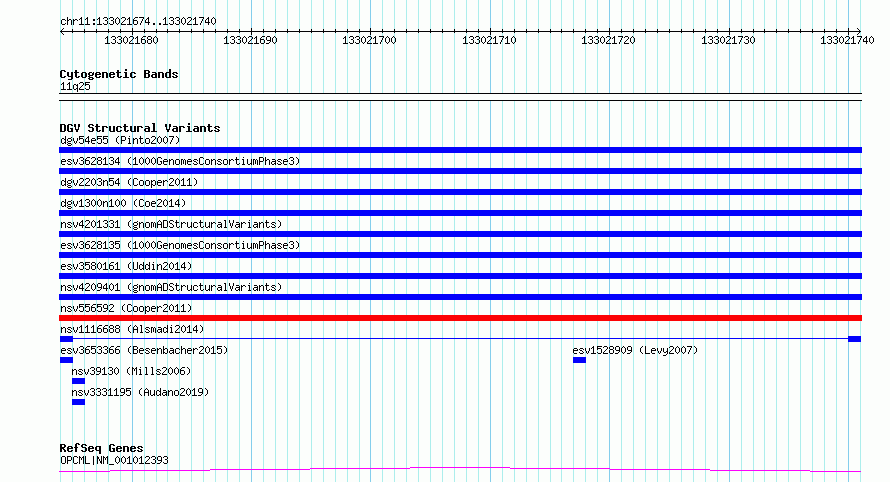This screenshot has height=482, width=890.
Task: Click the blue block under esv3653366
Action: 66,360
